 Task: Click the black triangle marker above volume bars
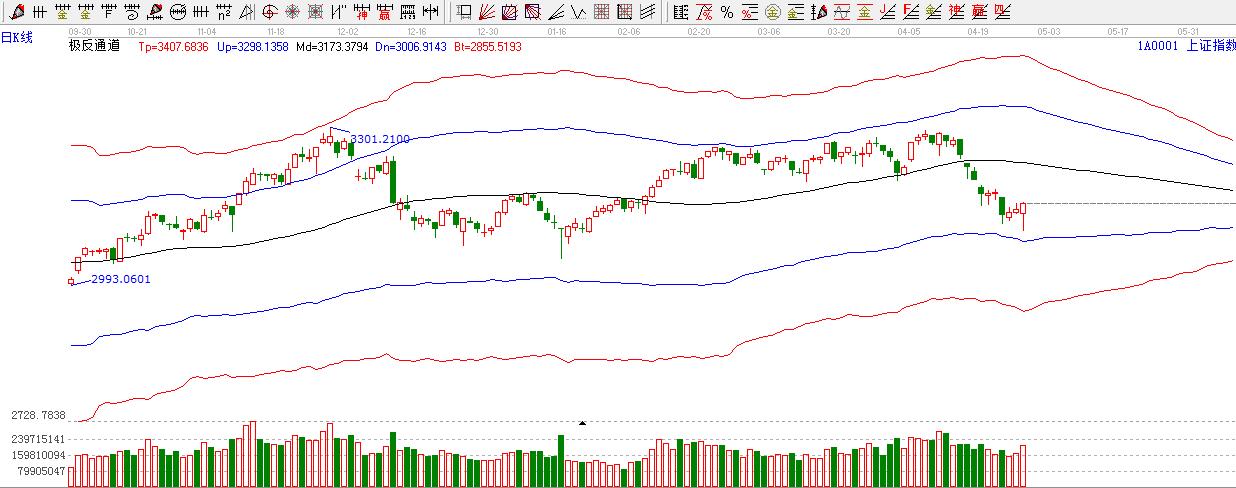coord(583,424)
